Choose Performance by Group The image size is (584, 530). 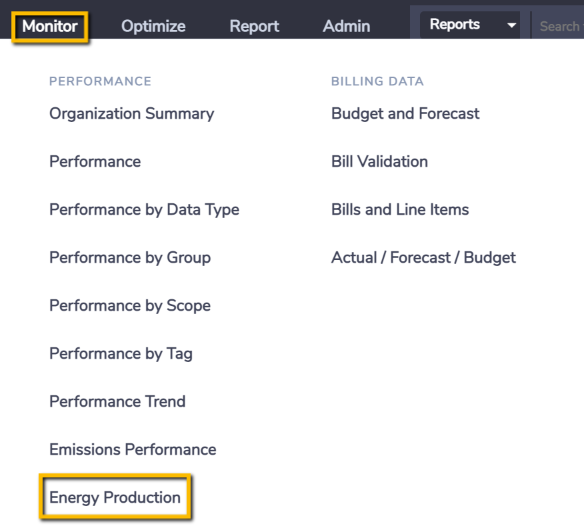130,258
